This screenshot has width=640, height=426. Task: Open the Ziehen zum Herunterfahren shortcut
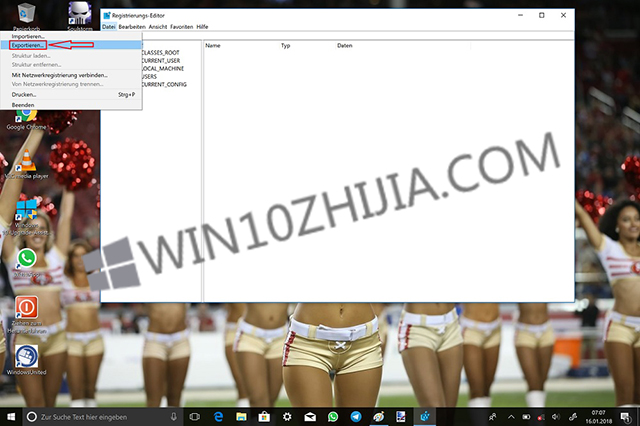27,315
